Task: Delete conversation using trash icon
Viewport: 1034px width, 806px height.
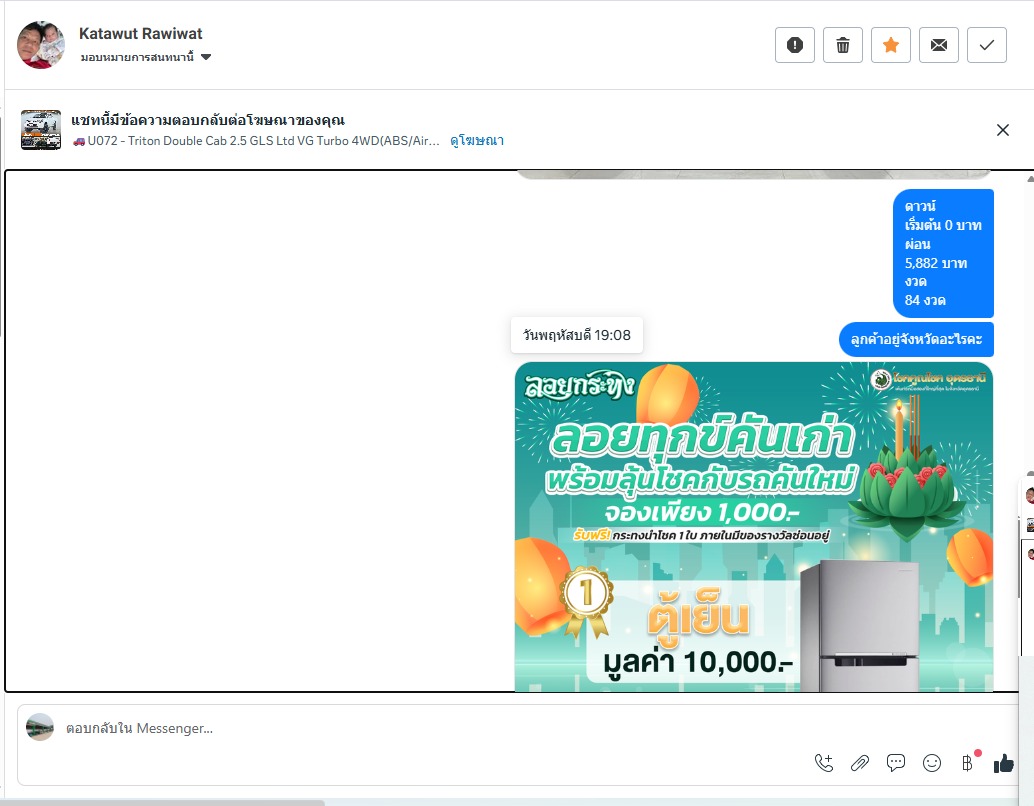Action: coord(843,45)
